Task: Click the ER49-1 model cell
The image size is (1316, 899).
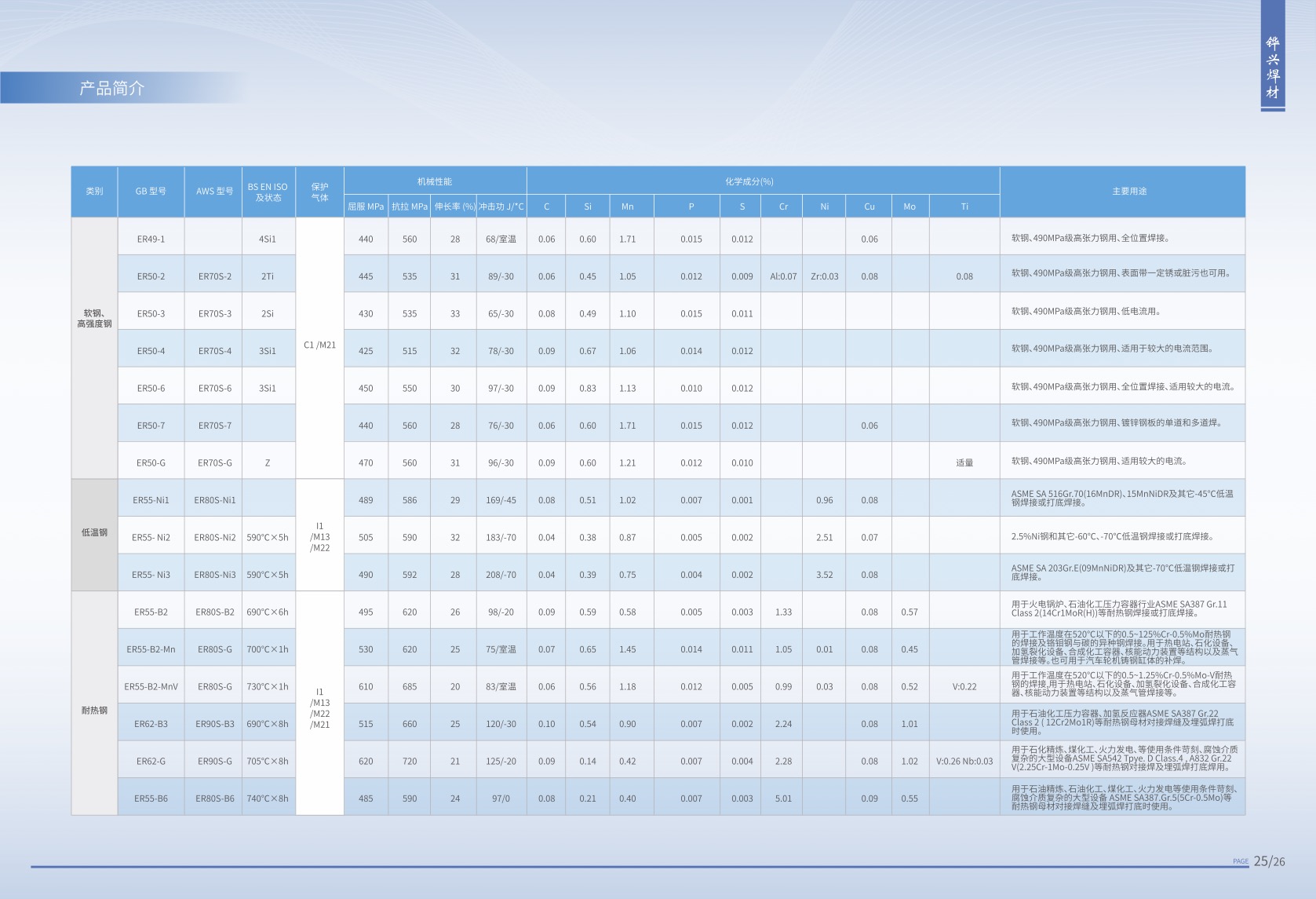Action: pyautogui.click(x=151, y=239)
